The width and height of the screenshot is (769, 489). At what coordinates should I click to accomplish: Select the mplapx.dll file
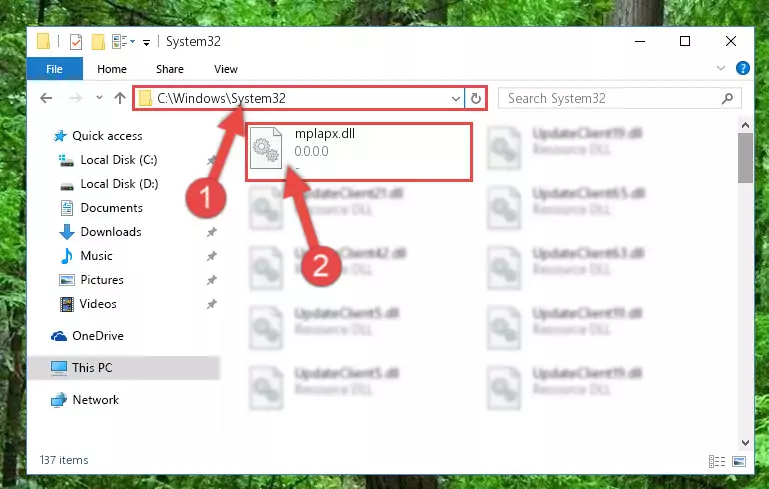point(359,152)
